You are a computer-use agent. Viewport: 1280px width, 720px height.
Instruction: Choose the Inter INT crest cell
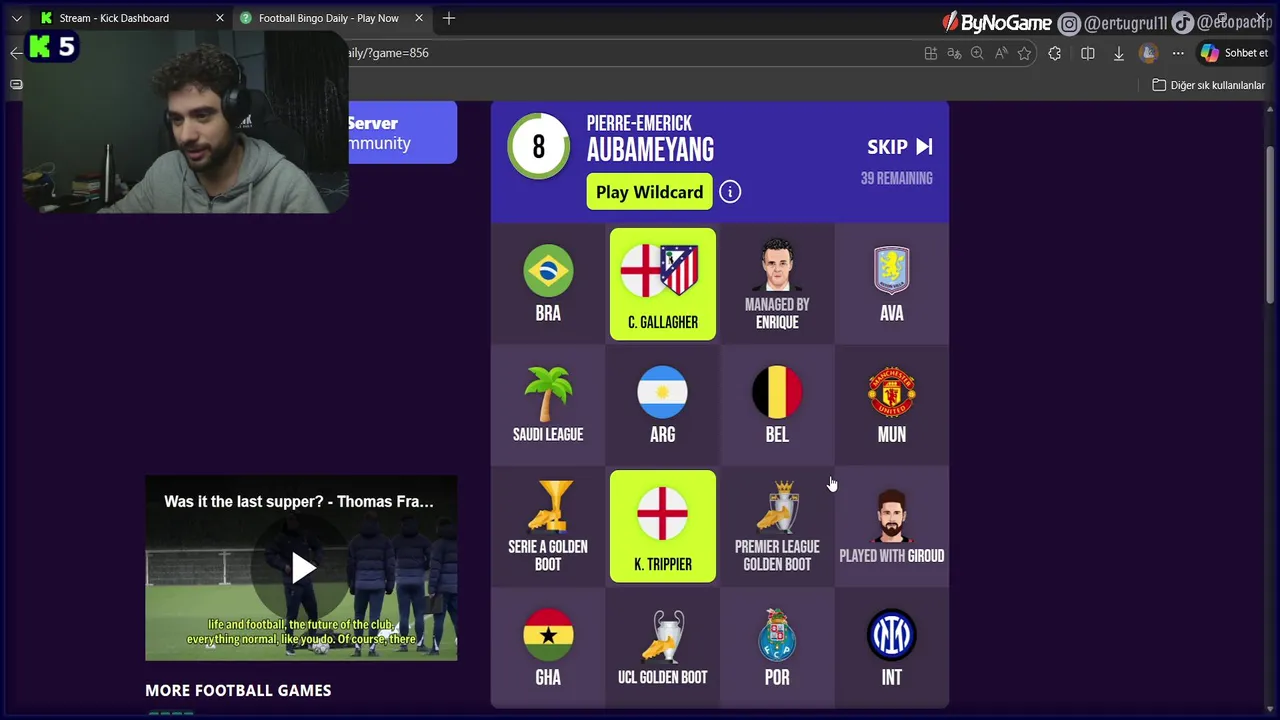(892, 648)
